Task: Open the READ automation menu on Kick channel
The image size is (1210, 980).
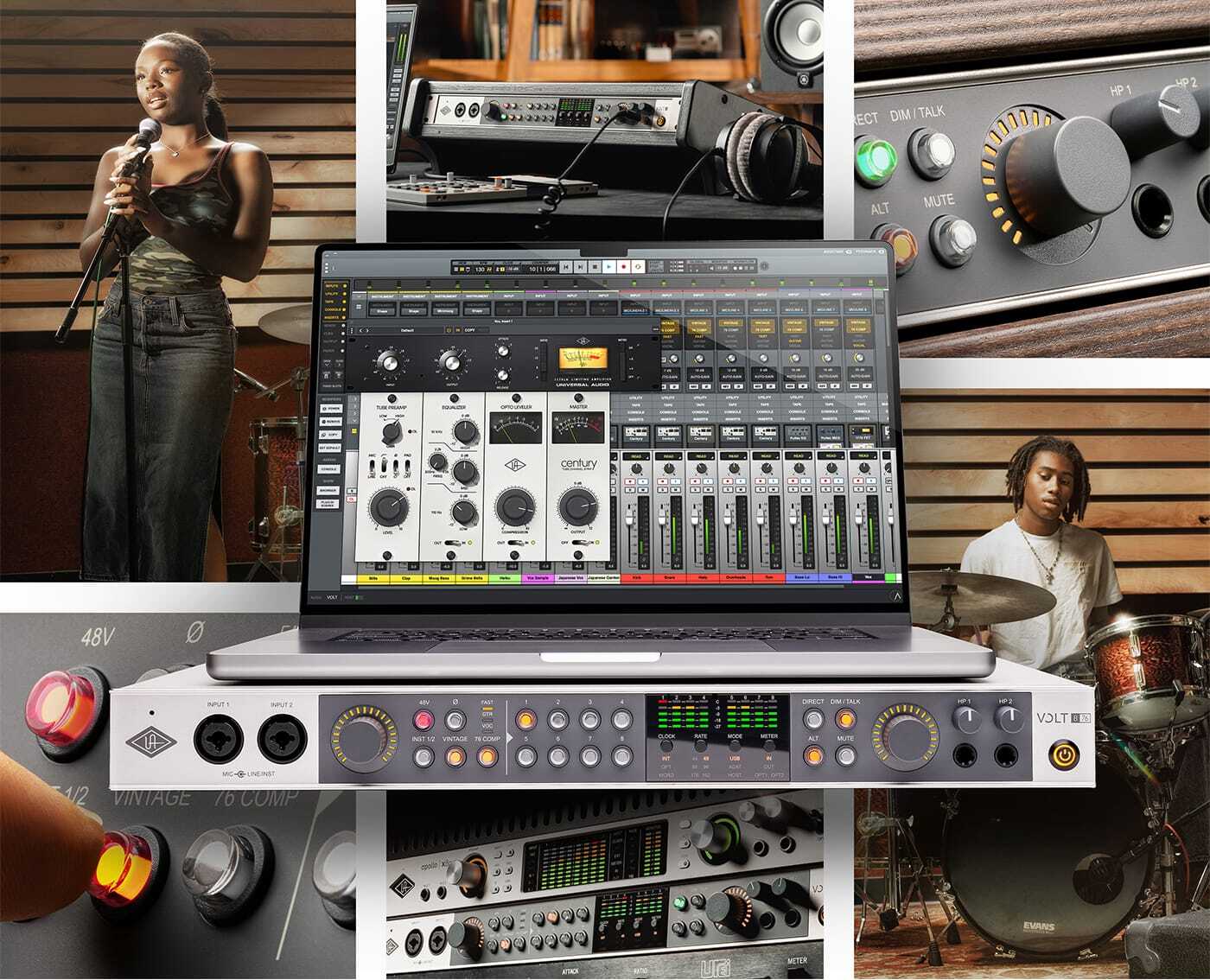Action: pos(636,455)
